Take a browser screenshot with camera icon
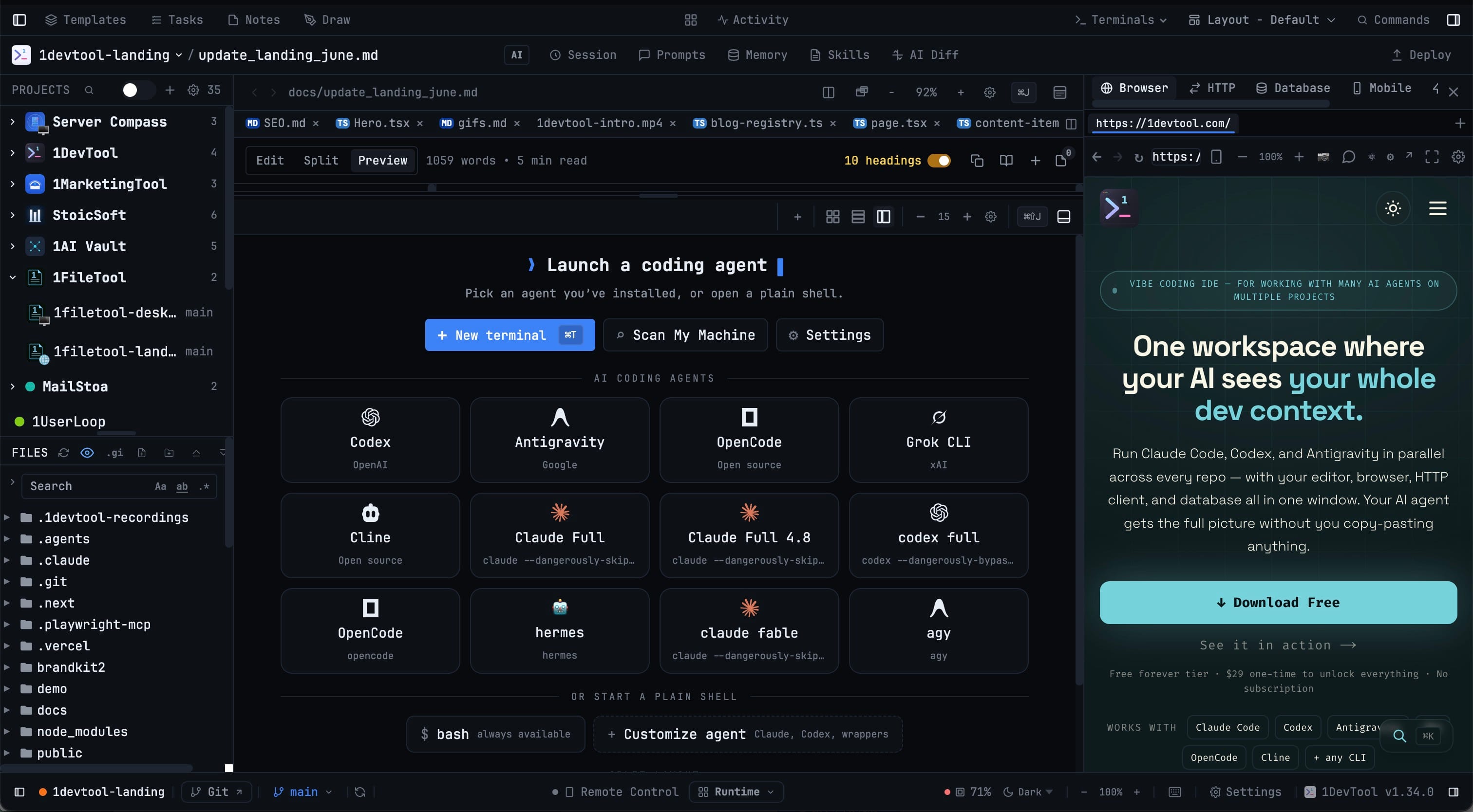The width and height of the screenshot is (1473, 812). pos(1322,157)
